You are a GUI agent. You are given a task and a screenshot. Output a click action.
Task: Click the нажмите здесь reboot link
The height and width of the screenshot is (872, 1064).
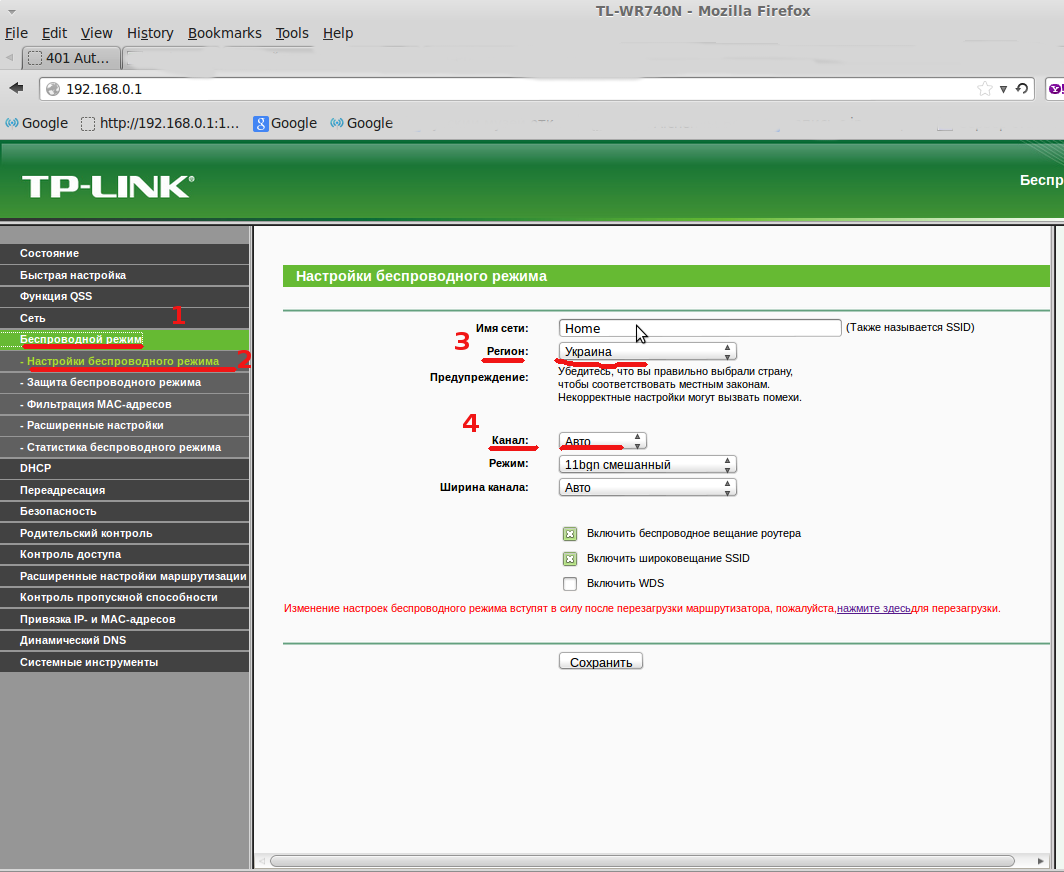[x=874, y=609]
